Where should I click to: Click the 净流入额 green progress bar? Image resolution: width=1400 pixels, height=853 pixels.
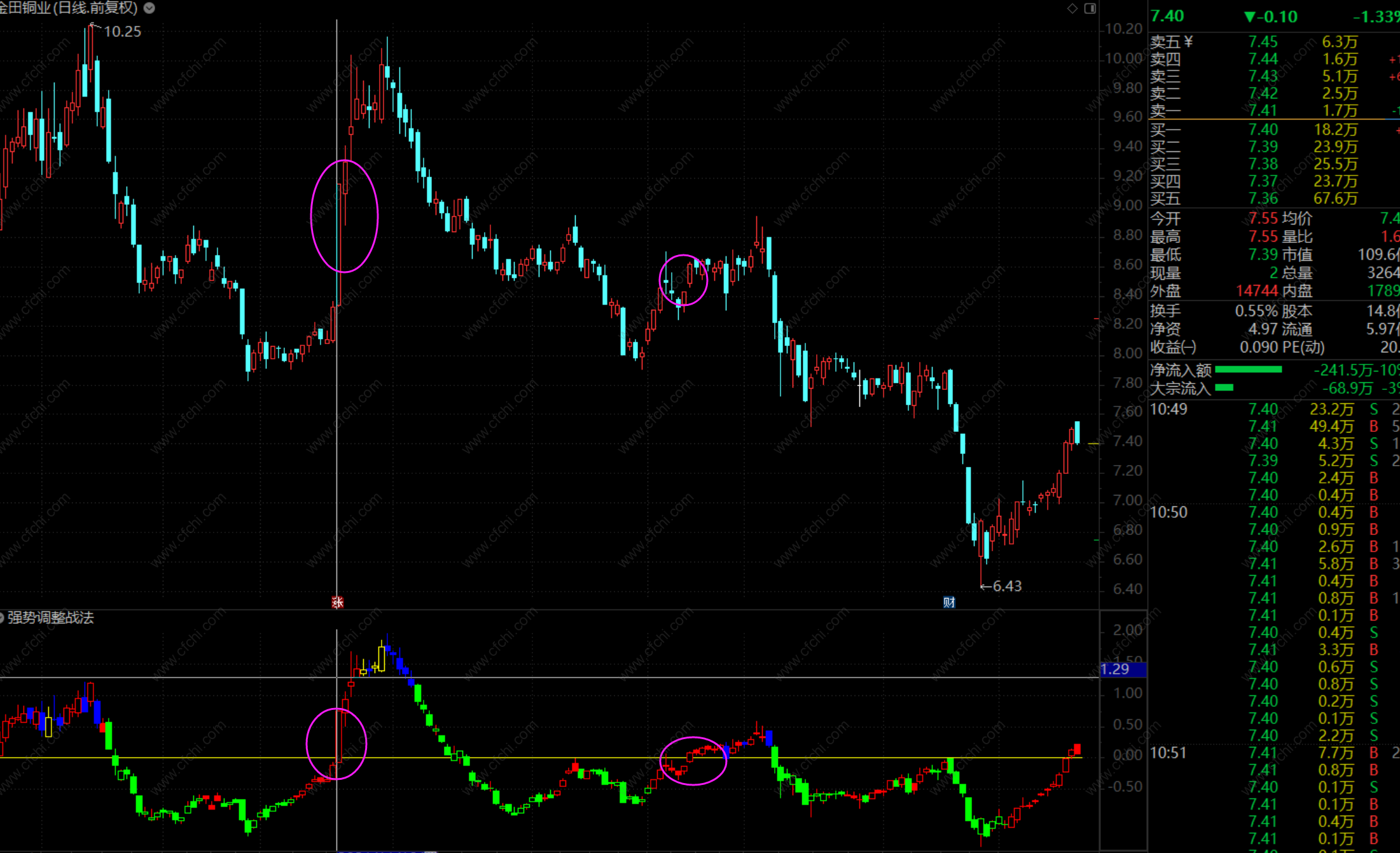[x=1248, y=370]
